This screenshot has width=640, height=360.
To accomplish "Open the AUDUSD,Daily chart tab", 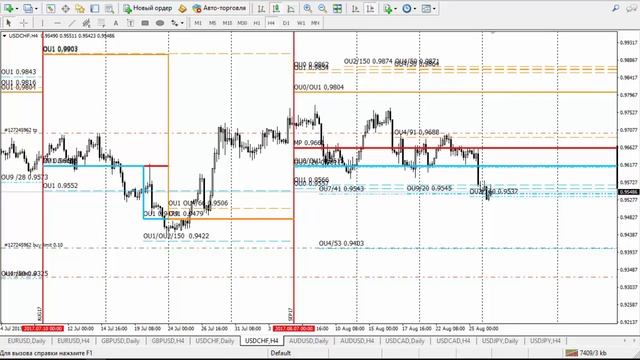I will click(x=309, y=340).
